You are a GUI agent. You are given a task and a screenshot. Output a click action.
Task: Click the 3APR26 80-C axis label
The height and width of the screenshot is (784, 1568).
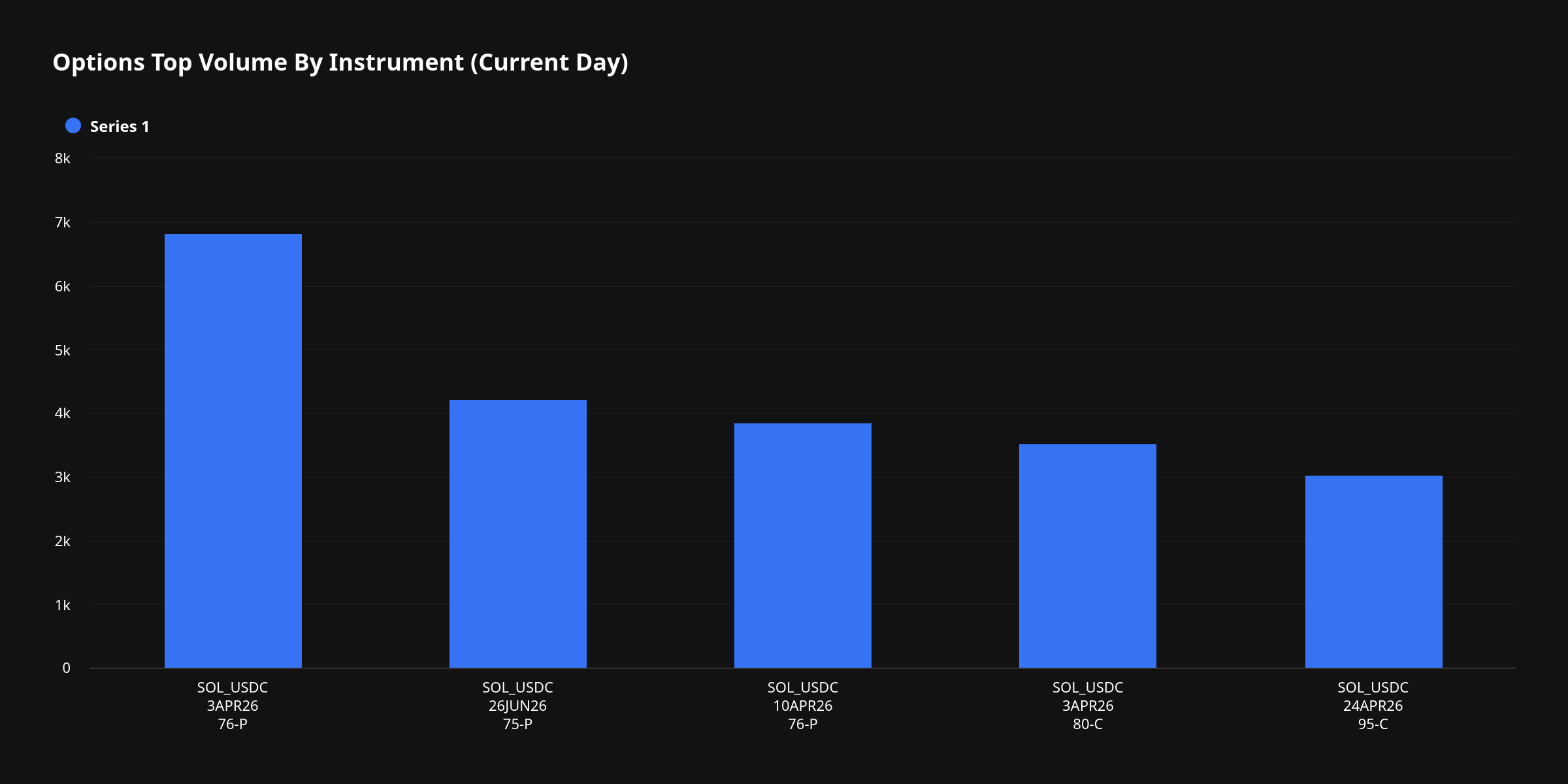tap(1087, 706)
